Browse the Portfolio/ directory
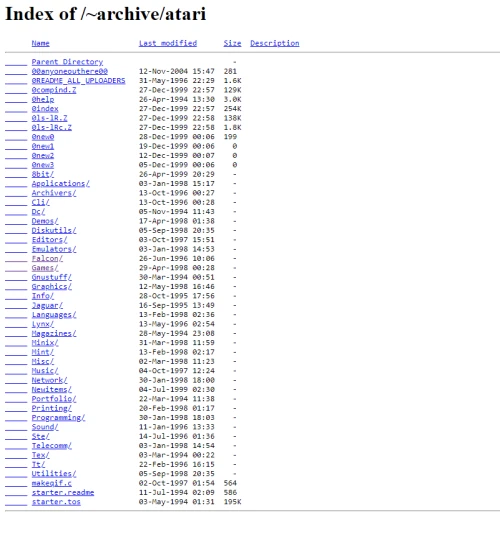The width and height of the screenshot is (500, 556). tap(54, 399)
